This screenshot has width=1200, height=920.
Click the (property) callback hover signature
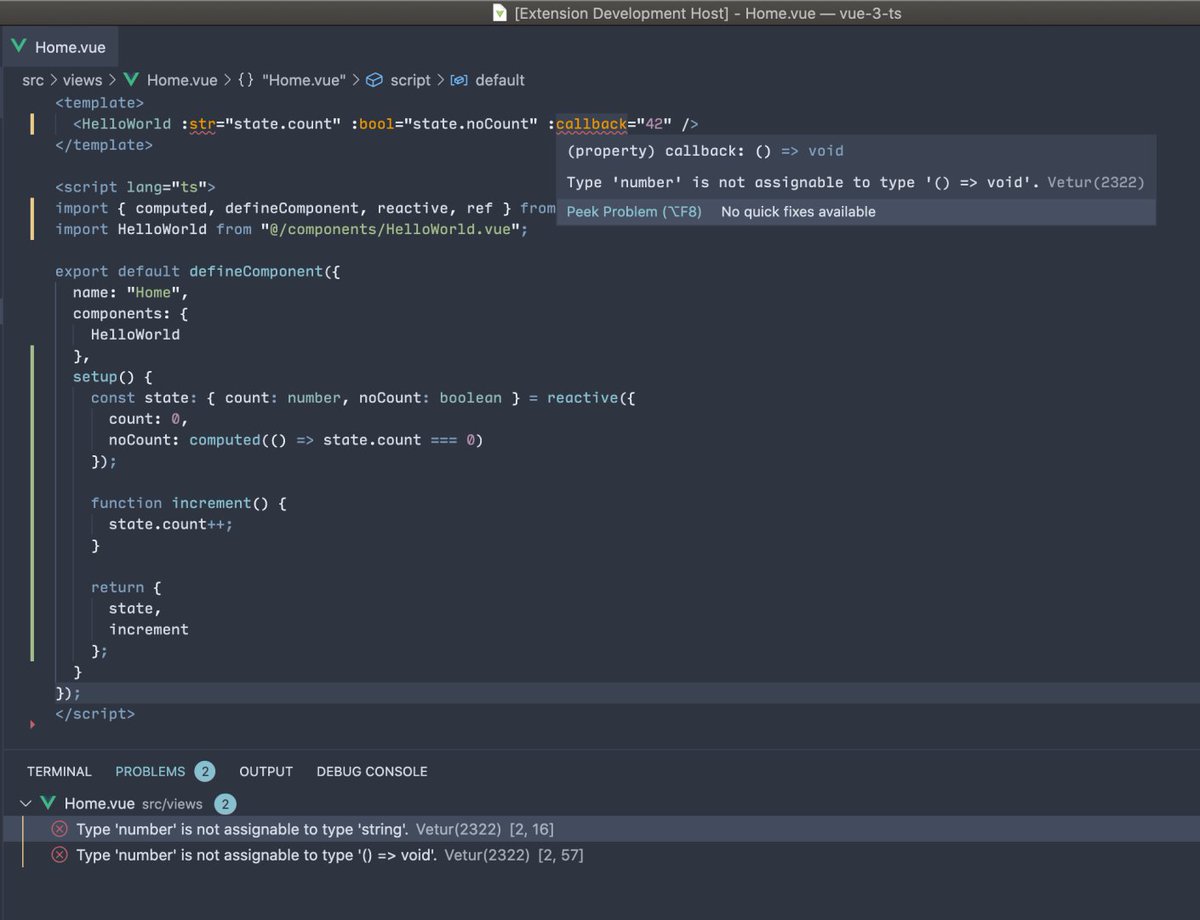[705, 151]
